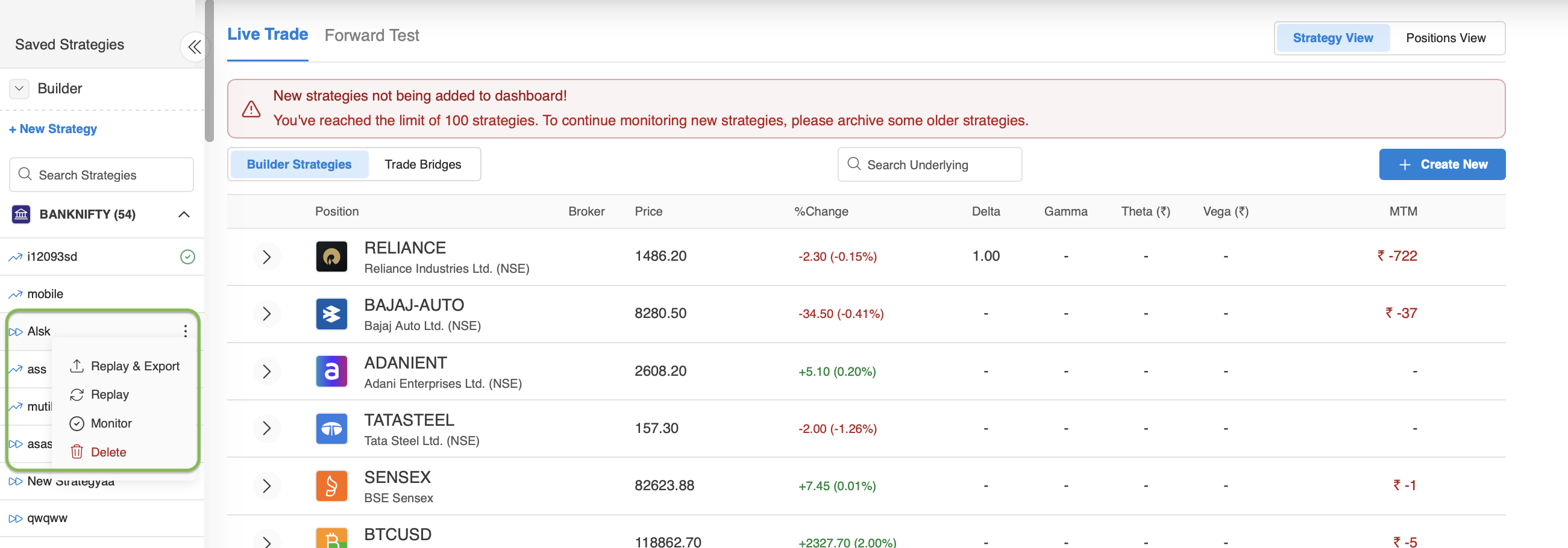1568x548 pixels.
Task: Click the Vega (₹) column header
Action: [1225, 211]
